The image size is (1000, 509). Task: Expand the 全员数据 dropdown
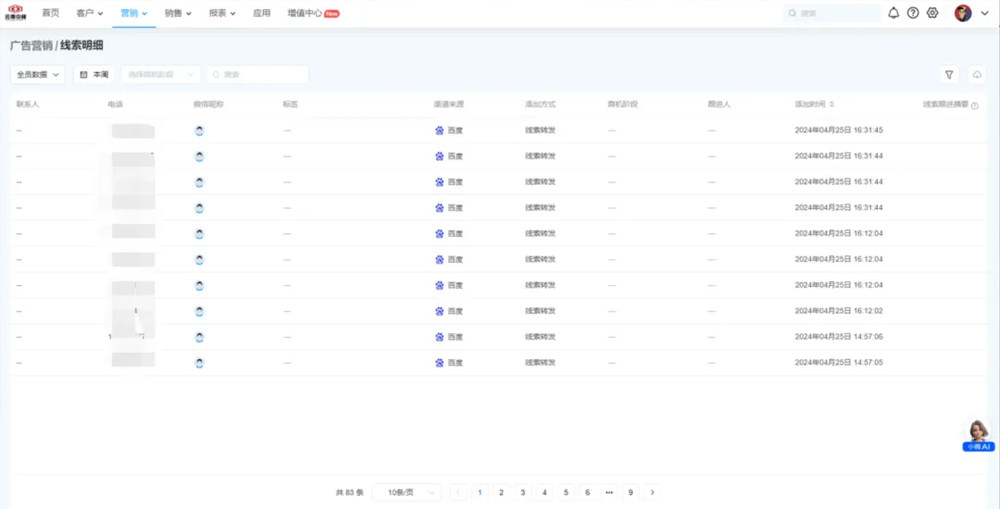(38, 75)
